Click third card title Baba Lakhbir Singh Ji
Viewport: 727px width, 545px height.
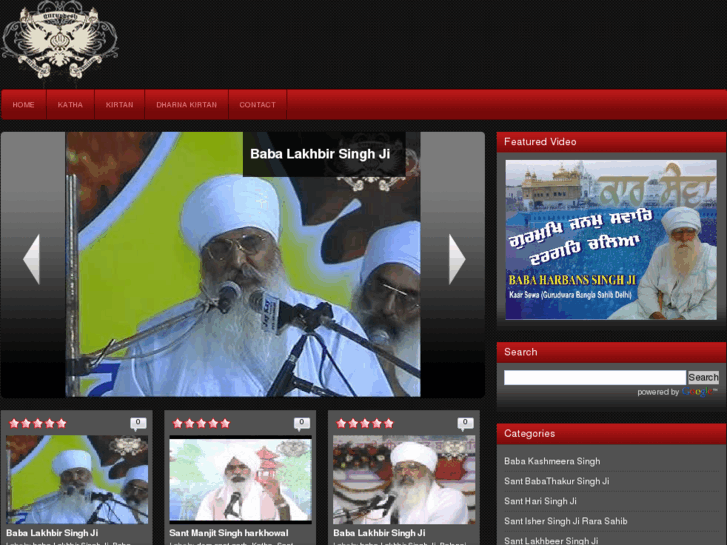tap(379, 533)
